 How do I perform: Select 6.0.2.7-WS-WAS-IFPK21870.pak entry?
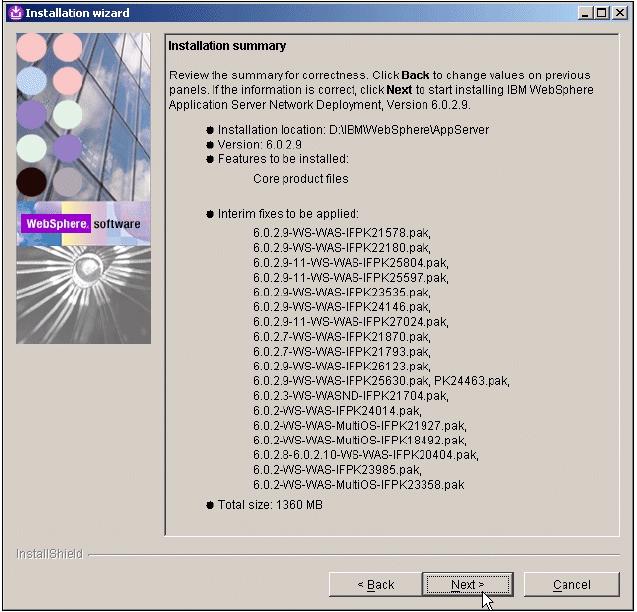(x=342, y=336)
